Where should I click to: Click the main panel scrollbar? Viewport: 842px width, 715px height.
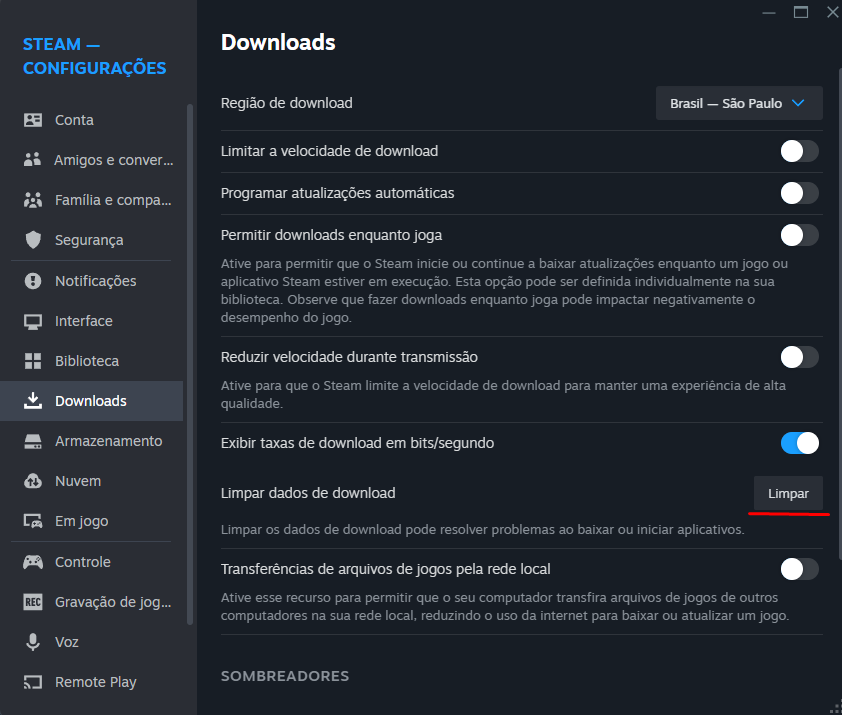[839, 314]
